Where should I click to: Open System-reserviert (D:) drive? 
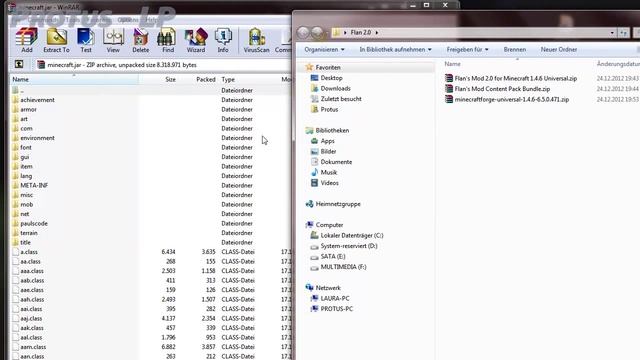point(349,246)
